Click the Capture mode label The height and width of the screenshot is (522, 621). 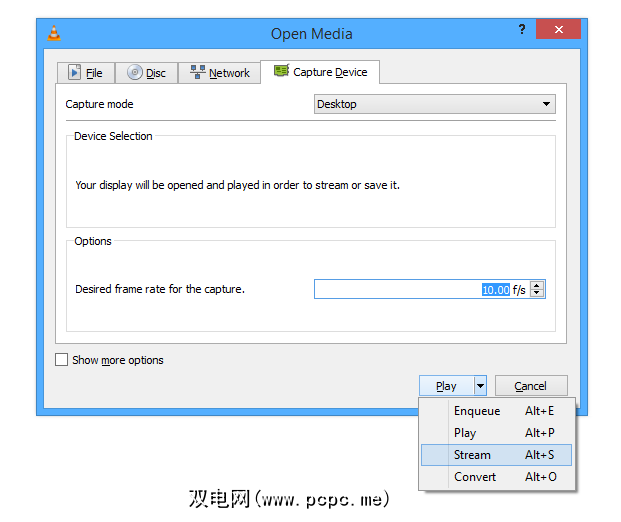99,104
